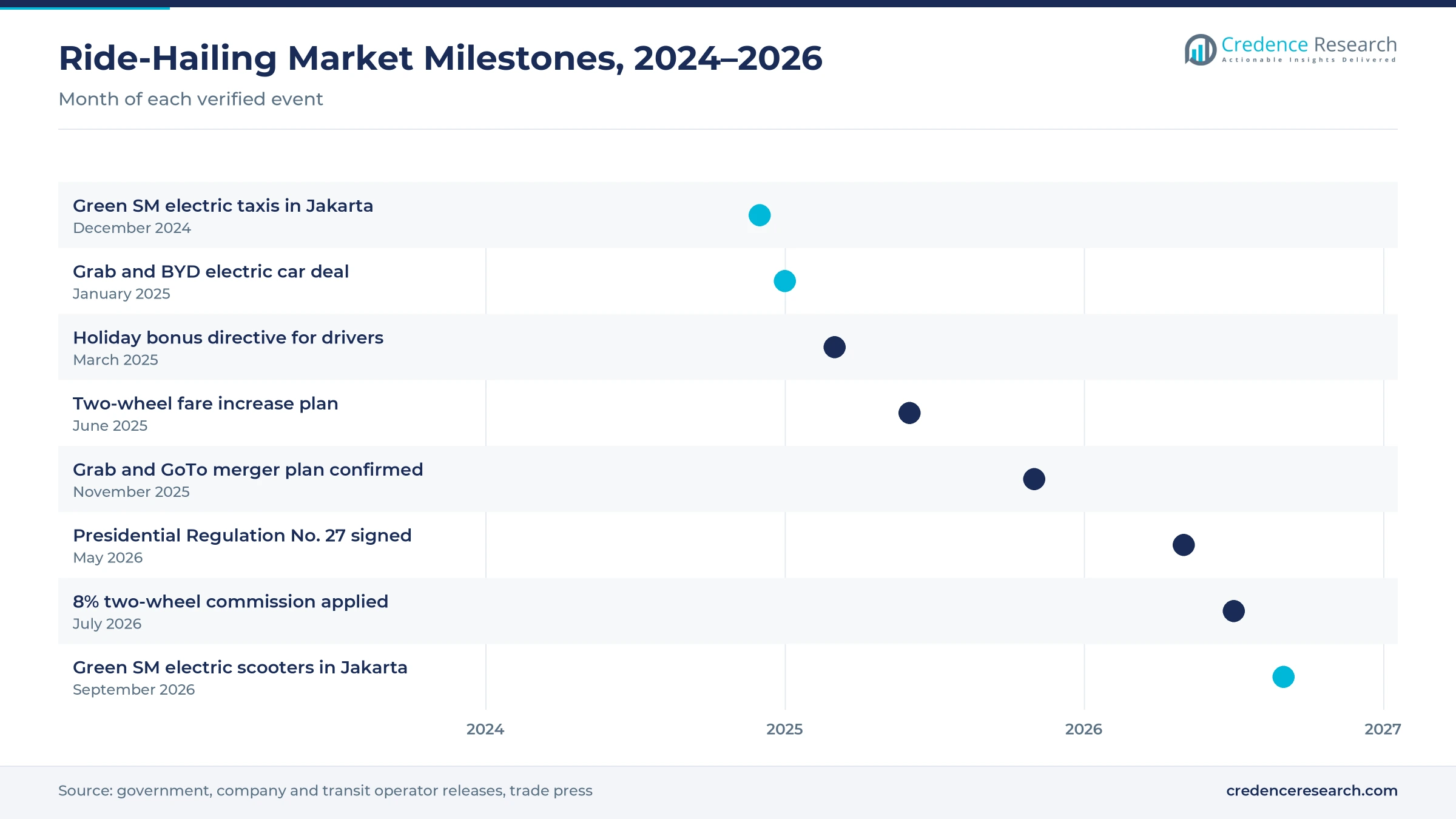This screenshot has width=1456, height=819.
Task: Click the subtitle 'Month of each verified event'
Action: [x=190, y=99]
